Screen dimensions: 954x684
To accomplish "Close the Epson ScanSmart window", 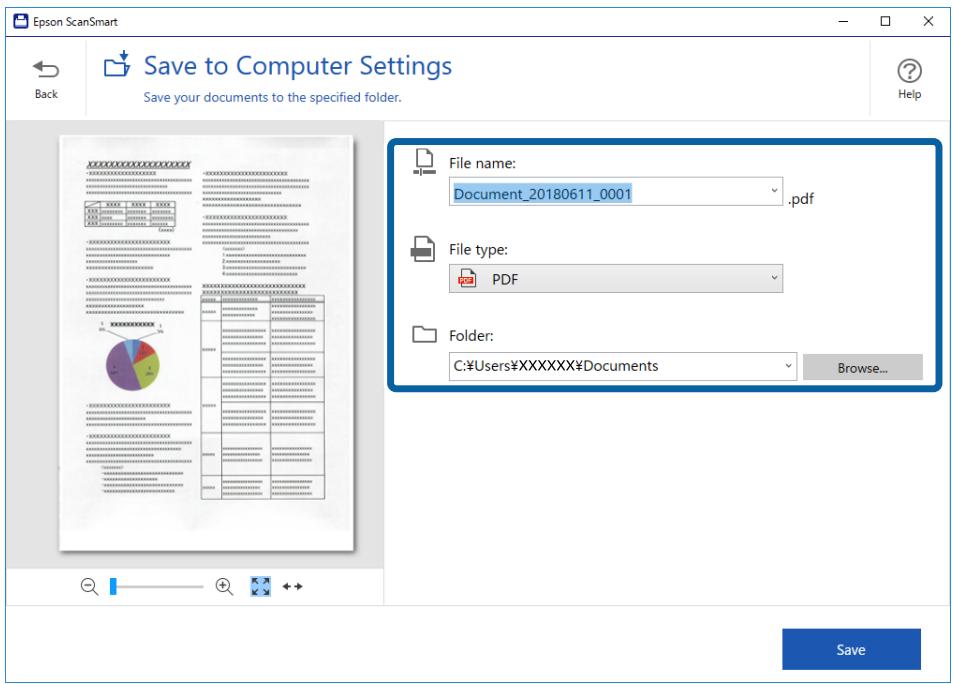I will 928,21.
